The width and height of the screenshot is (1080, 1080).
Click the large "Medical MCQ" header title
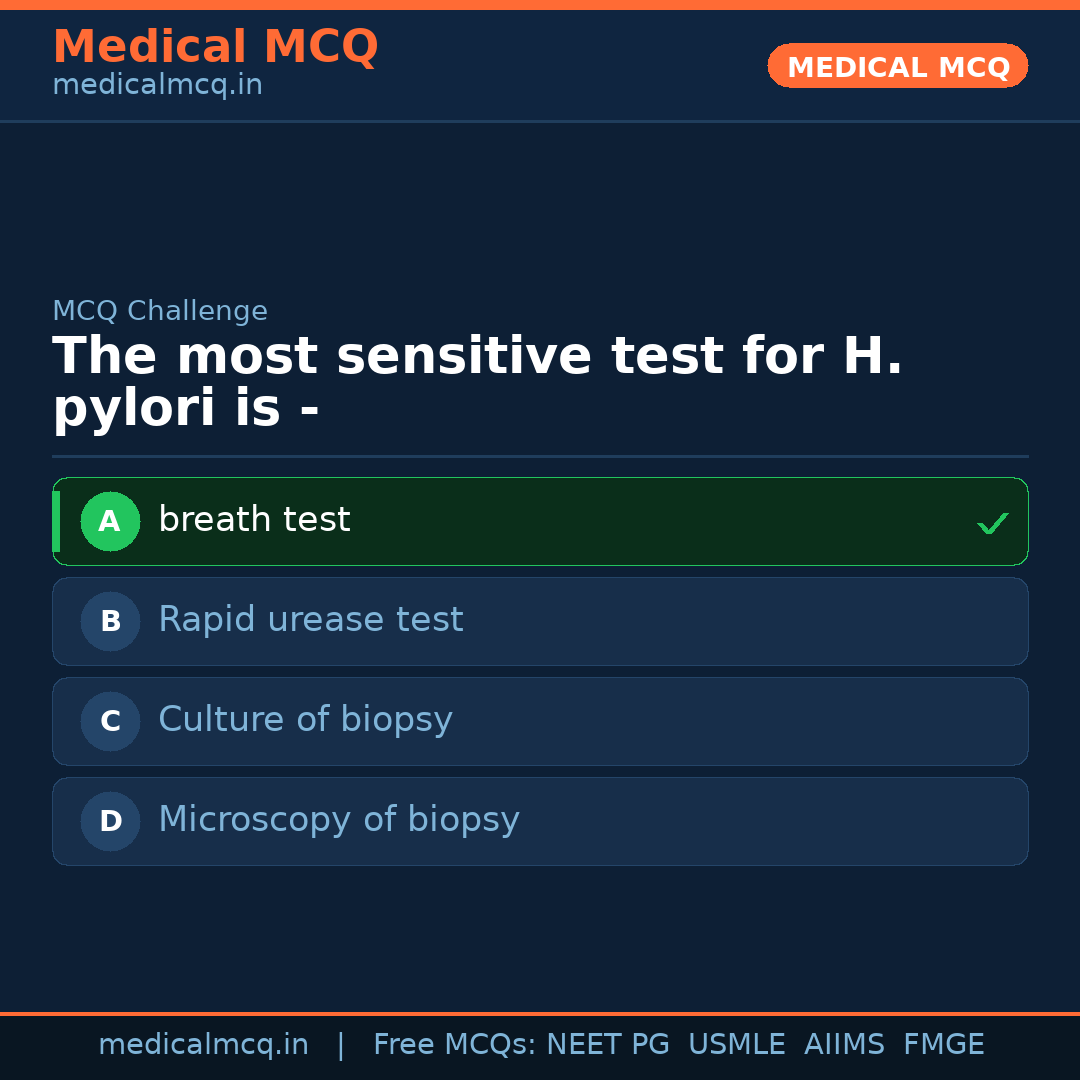click(x=215, y=47)
